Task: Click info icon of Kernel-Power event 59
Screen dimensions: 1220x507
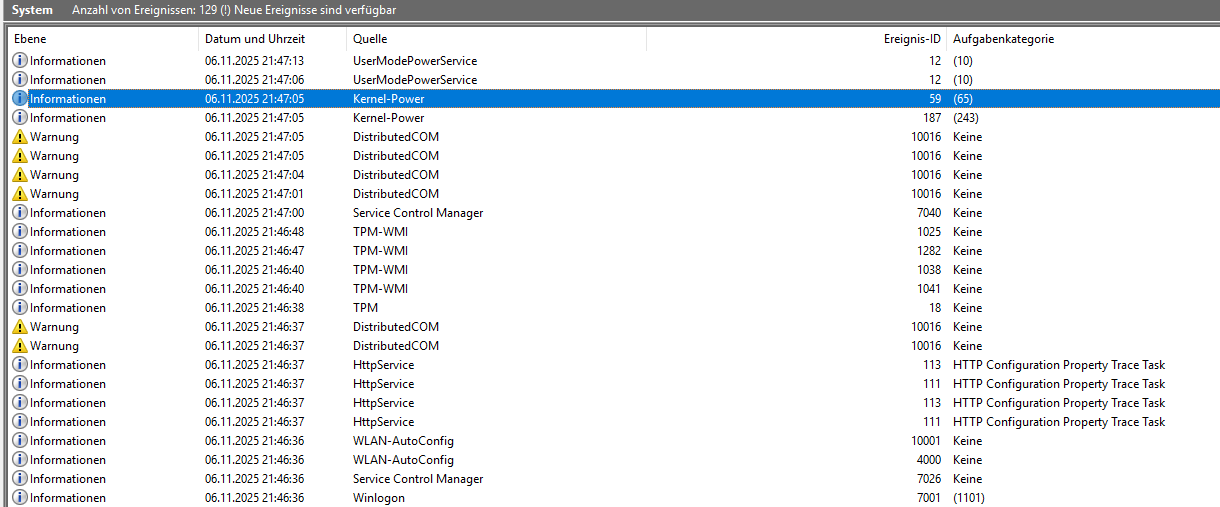Action: 20,99
